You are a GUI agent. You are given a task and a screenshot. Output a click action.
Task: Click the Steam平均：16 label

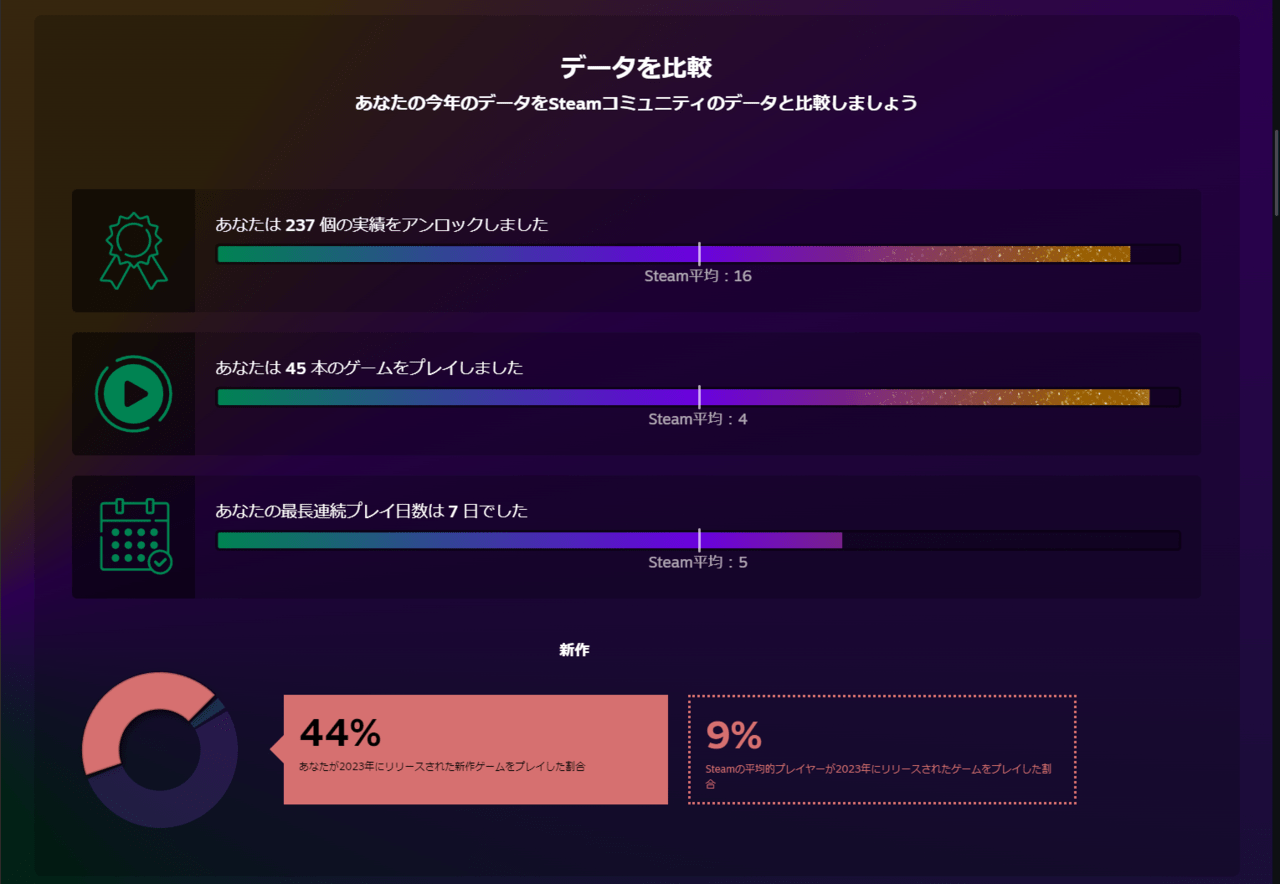(698, 276)
